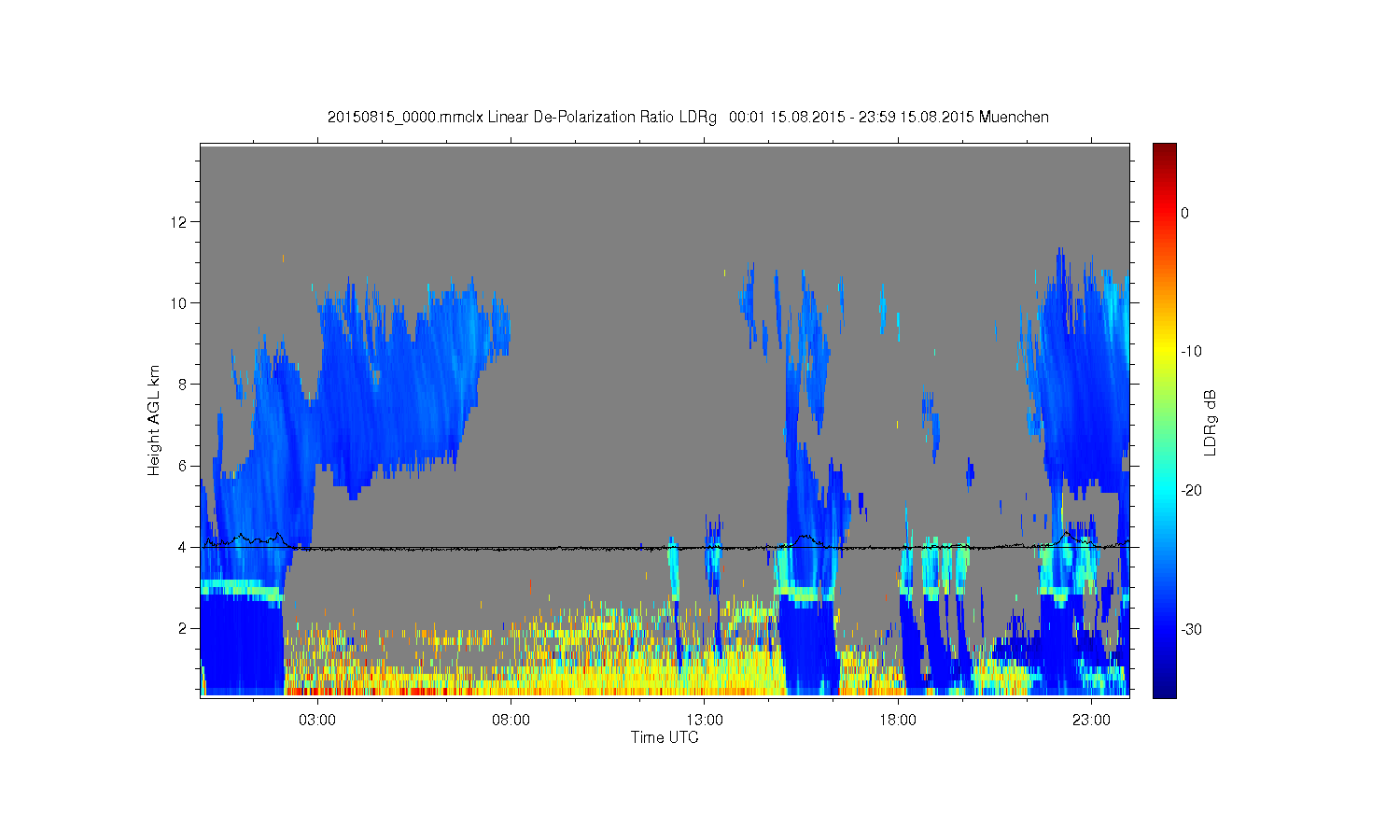Click the height tick label 4
This screenshot has height=840, width=1400.
click(184, 547)
